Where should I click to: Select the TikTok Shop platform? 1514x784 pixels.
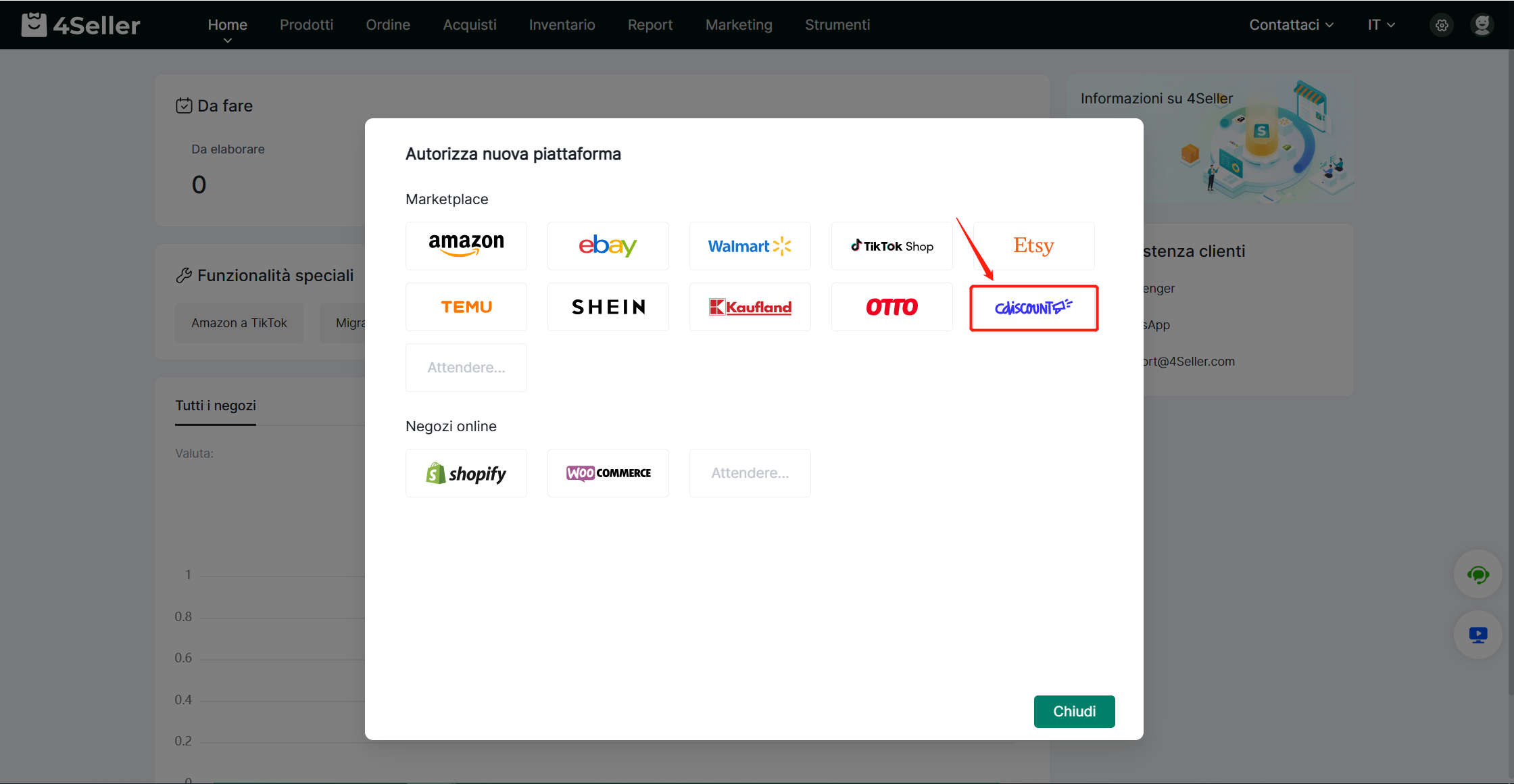pyautogui.click(x=892, y=246)
